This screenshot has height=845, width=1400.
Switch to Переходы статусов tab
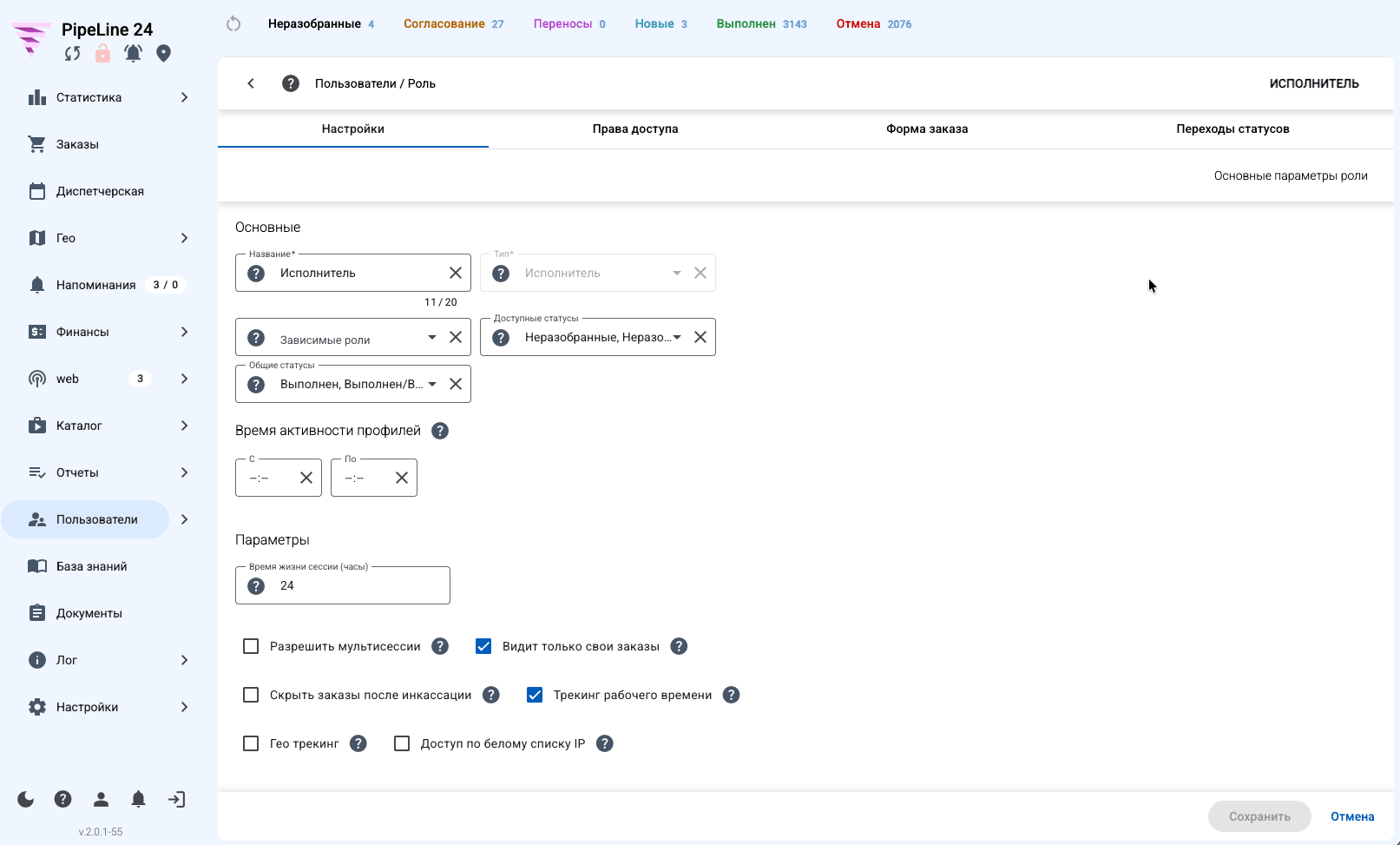pyautogui.click(x=1232, y=129)
